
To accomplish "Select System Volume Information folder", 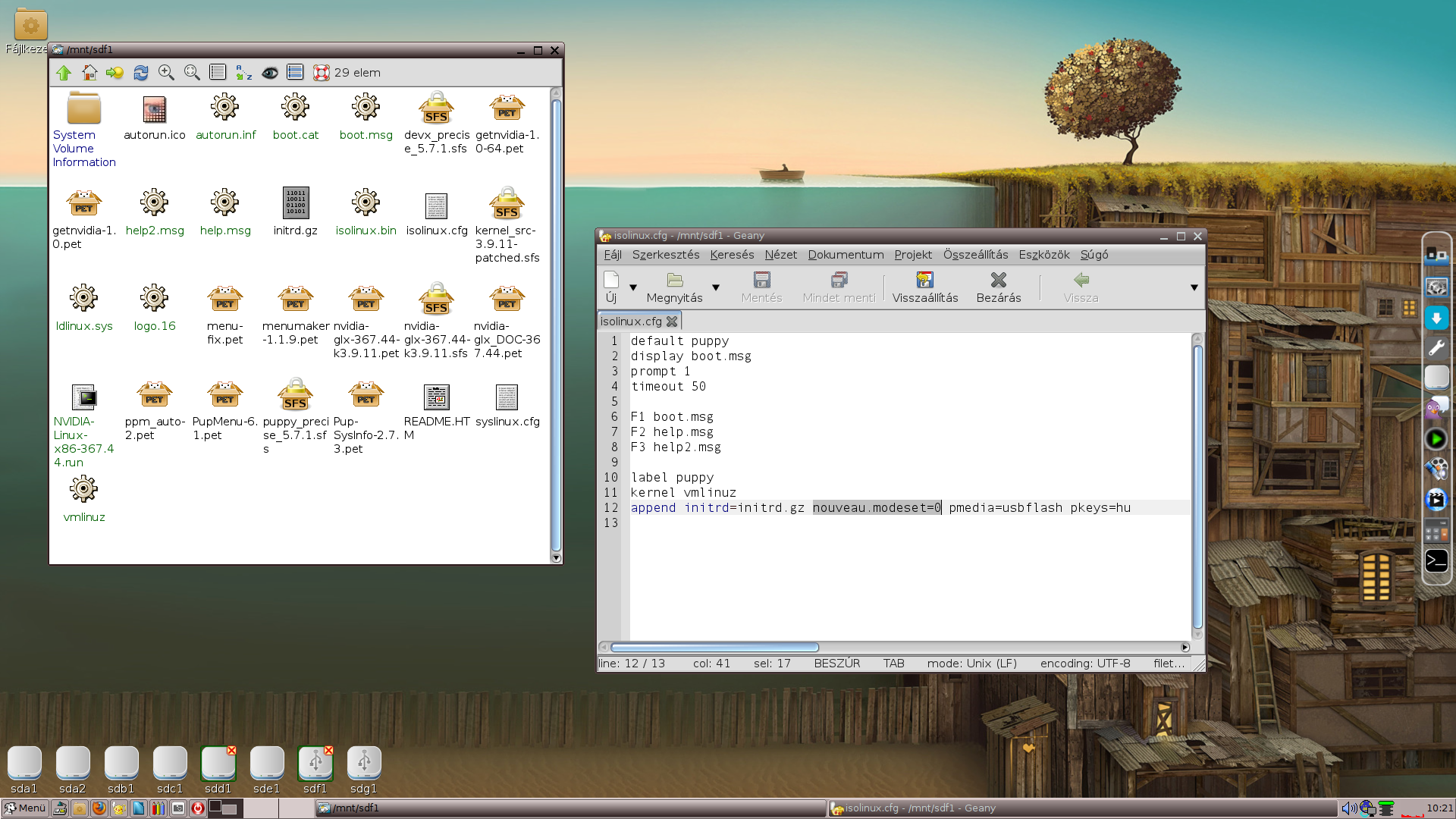I will click(x=84, y=129).
